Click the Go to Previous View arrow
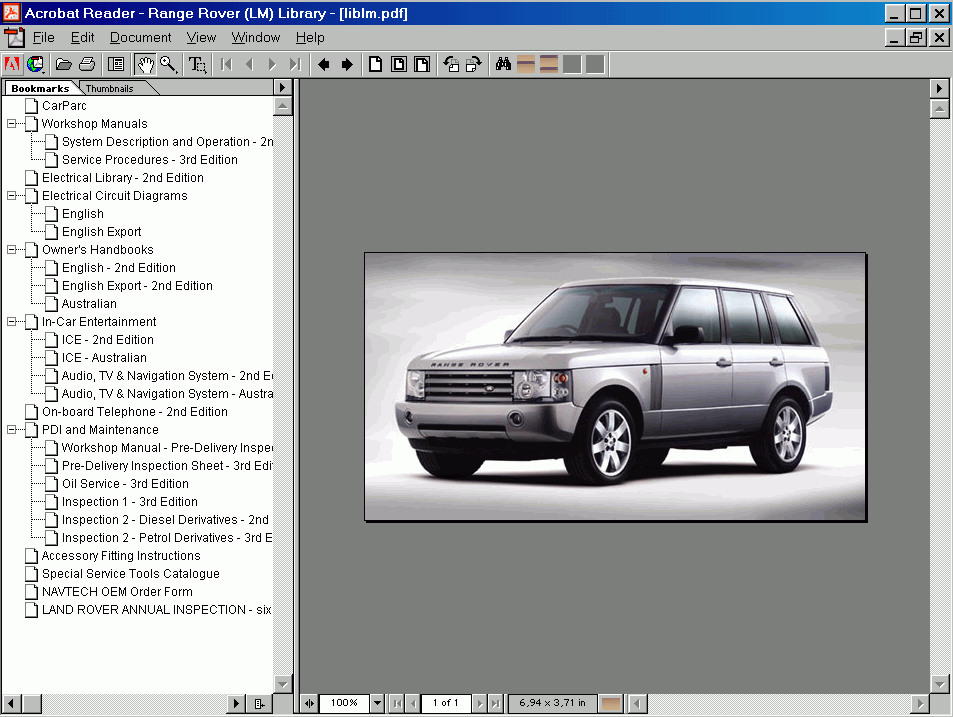 click(x=324, y=64)
